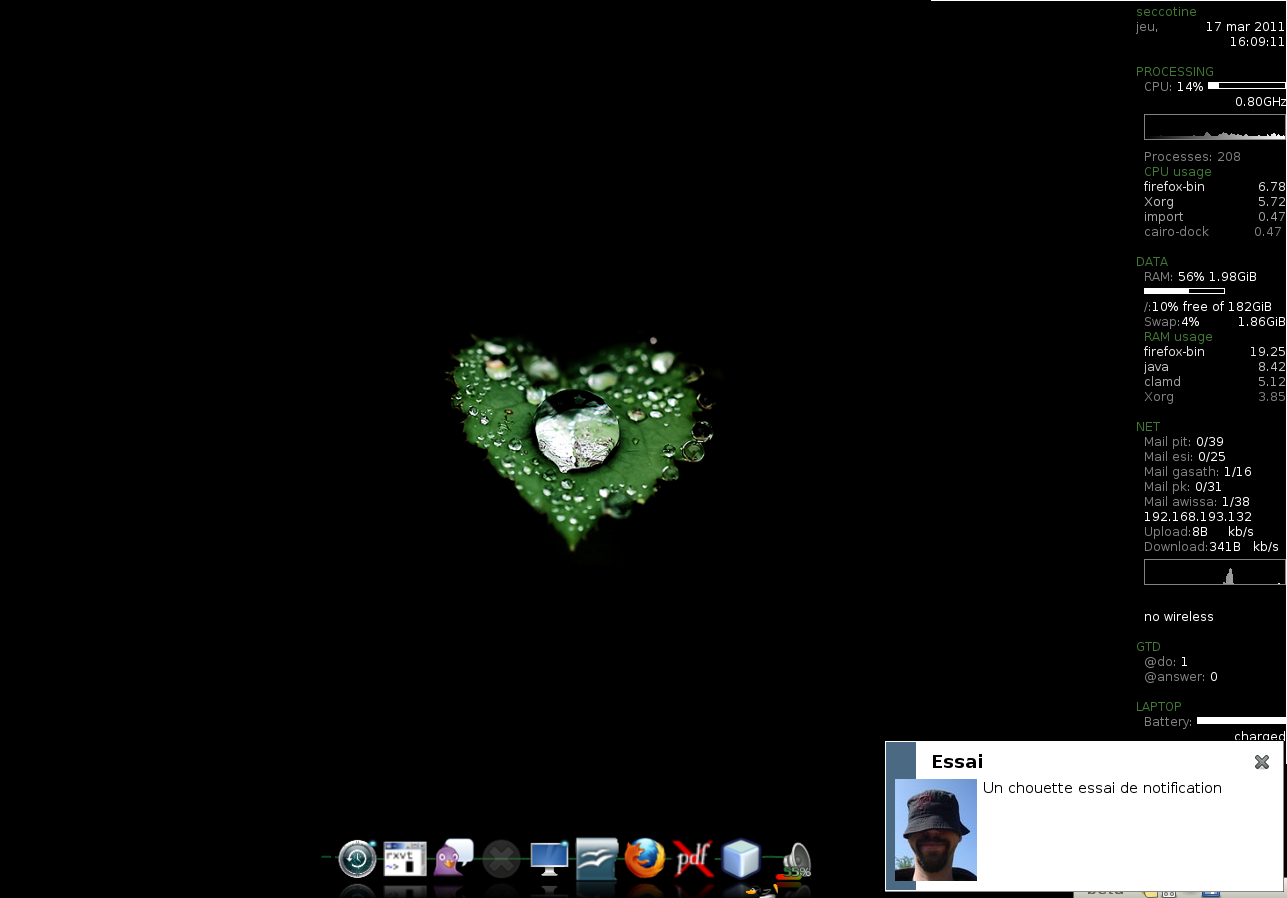Click the '@do: 1' line

coord(1166,662)
